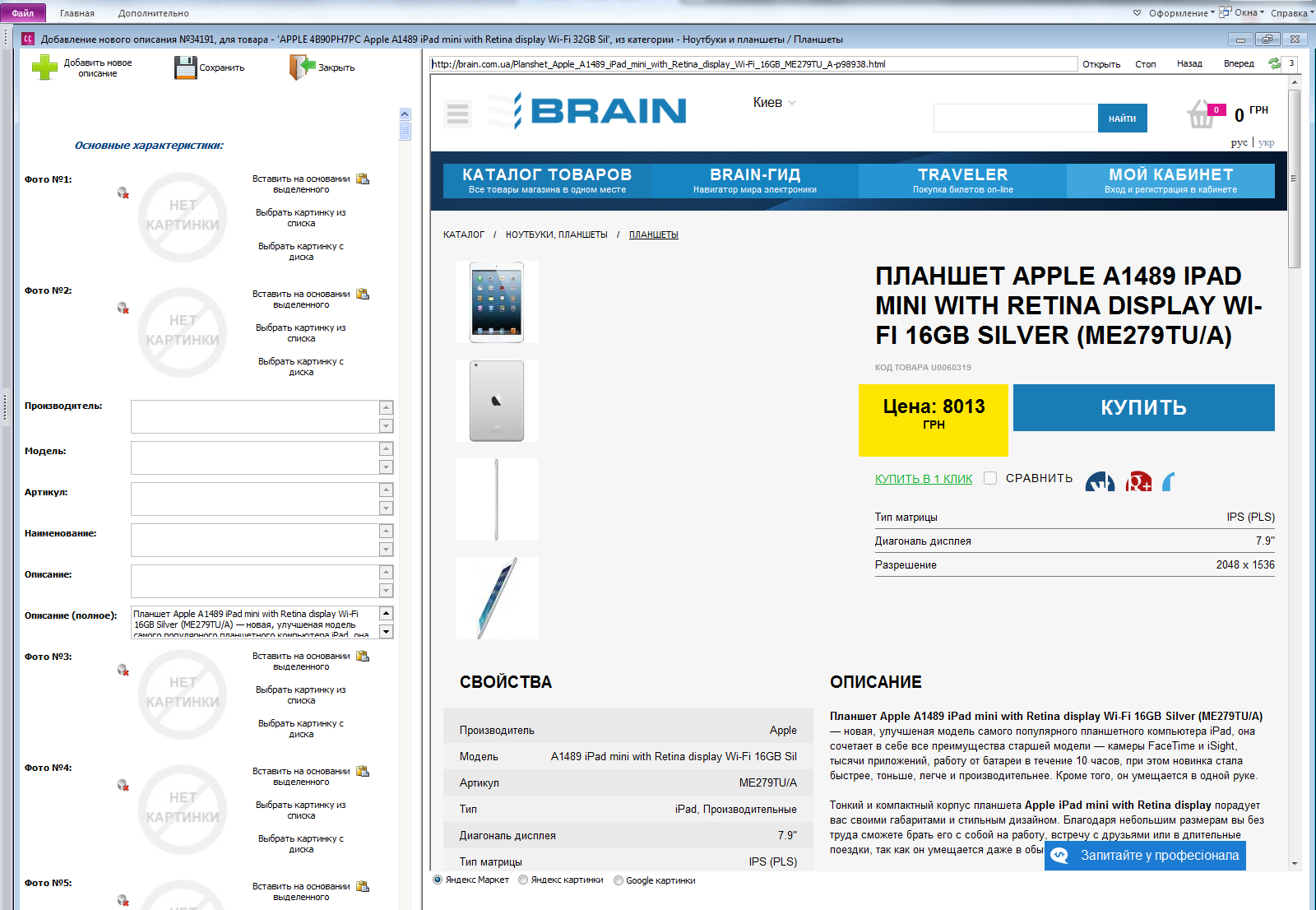The image size is (1316, 910).
Task: Click the Стоп browser button
Action: pos(1146,63)
